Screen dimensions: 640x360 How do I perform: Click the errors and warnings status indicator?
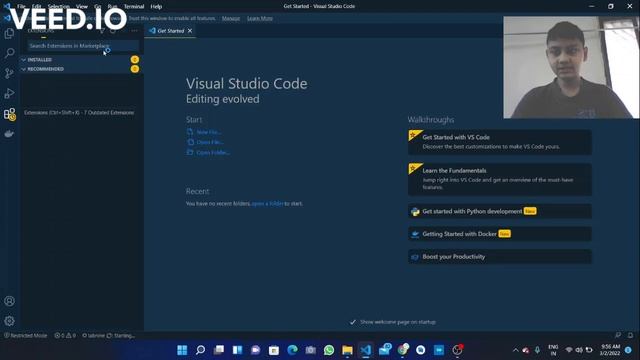(65, 336)
